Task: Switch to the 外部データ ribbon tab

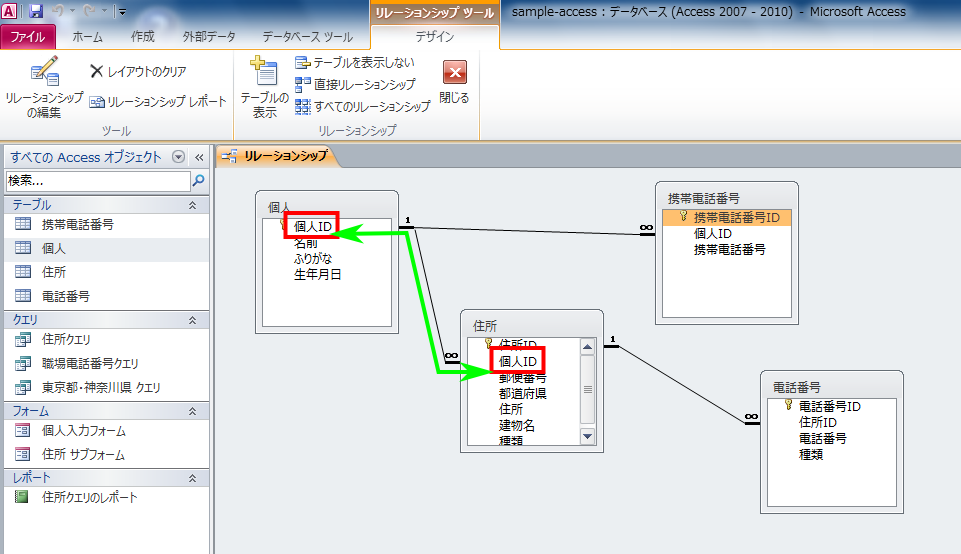Action: pyautogui.click(x=209, y=37)
